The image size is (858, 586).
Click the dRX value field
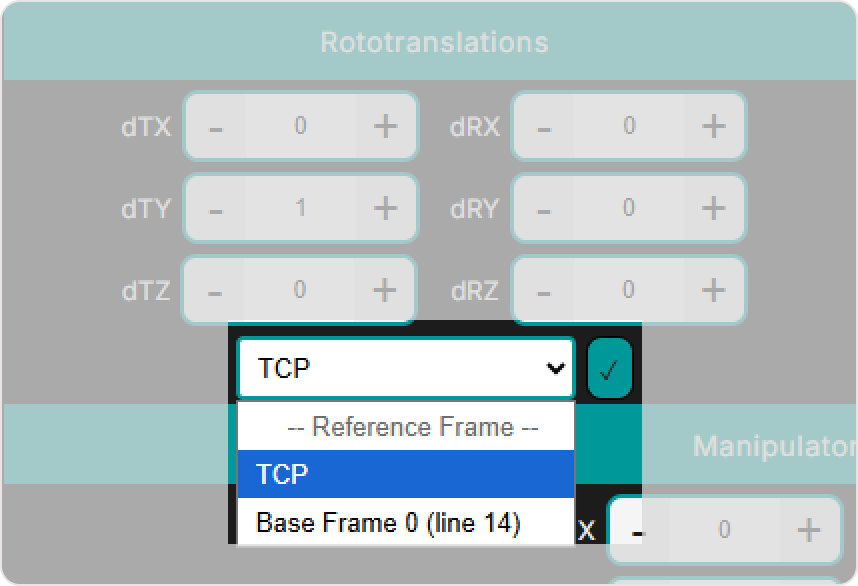[628, 127]
